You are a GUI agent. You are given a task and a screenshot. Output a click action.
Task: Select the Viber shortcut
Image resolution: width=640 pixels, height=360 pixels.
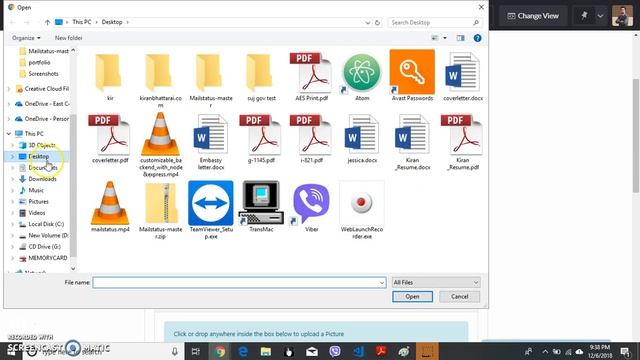[312, 207]
